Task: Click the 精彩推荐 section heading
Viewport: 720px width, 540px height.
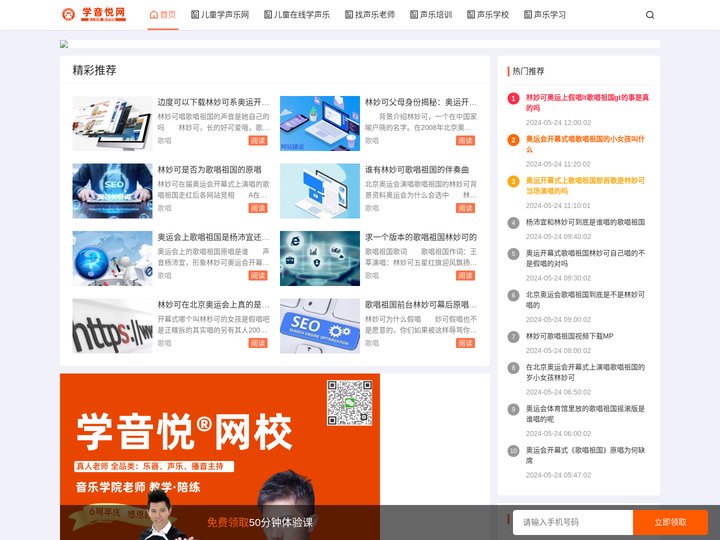Action: [94, 70]
